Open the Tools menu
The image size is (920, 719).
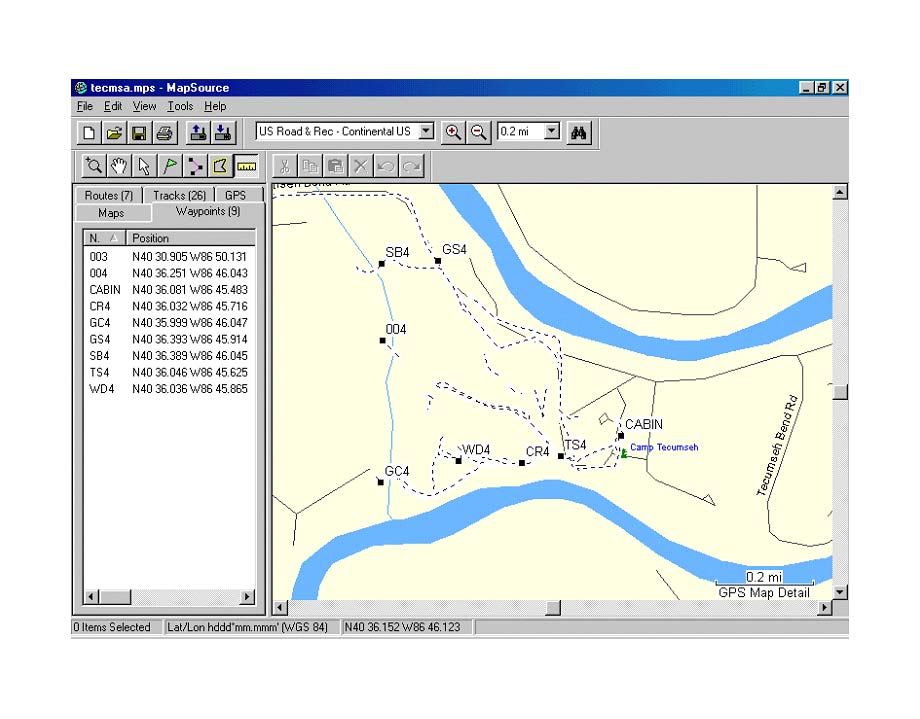180,106
